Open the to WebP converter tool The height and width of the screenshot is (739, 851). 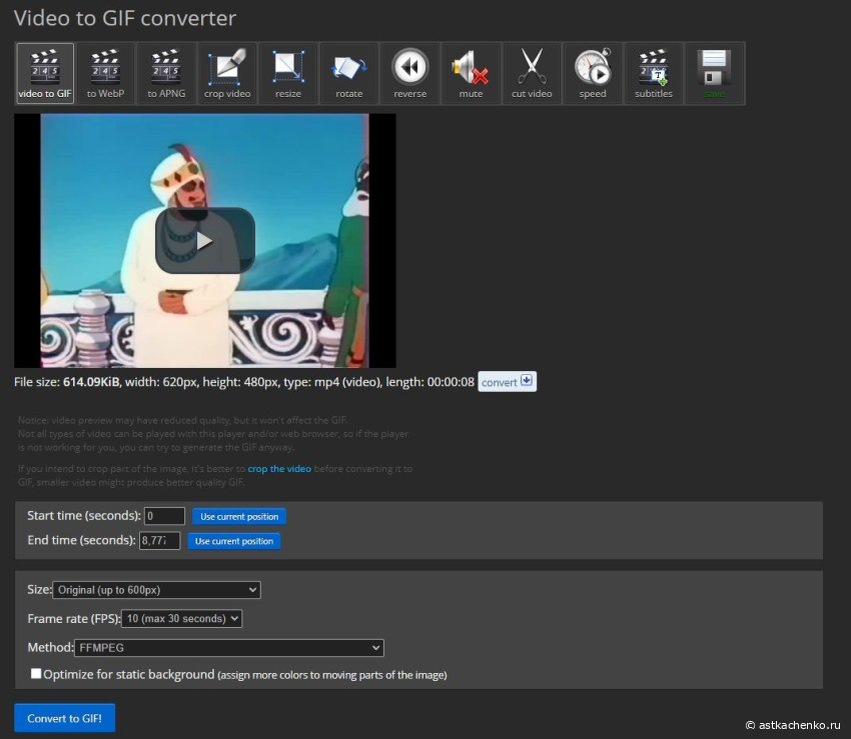pyautogui.click(x=105, y=73)
